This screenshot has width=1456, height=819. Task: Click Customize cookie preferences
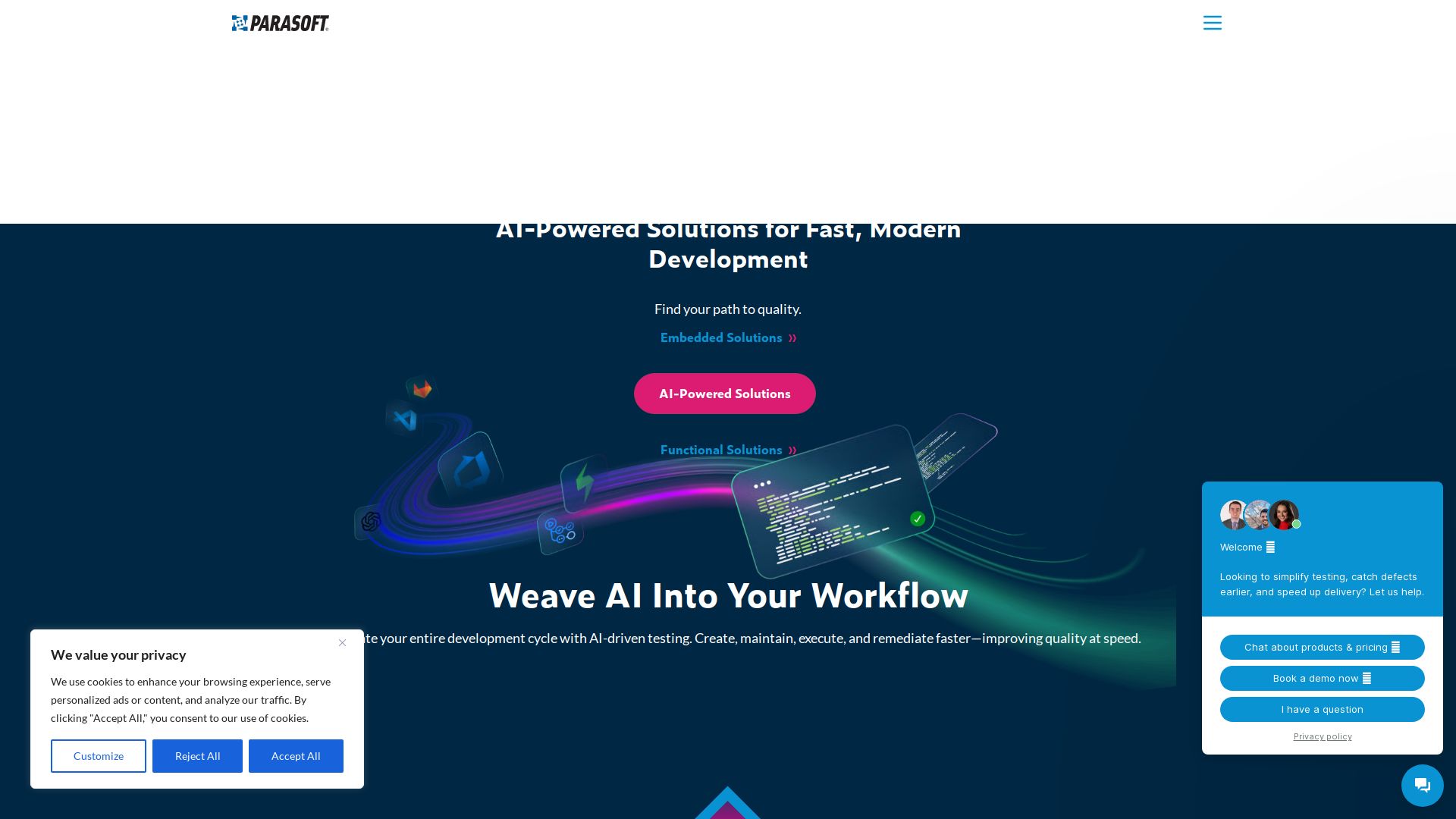tap(99, 756)
